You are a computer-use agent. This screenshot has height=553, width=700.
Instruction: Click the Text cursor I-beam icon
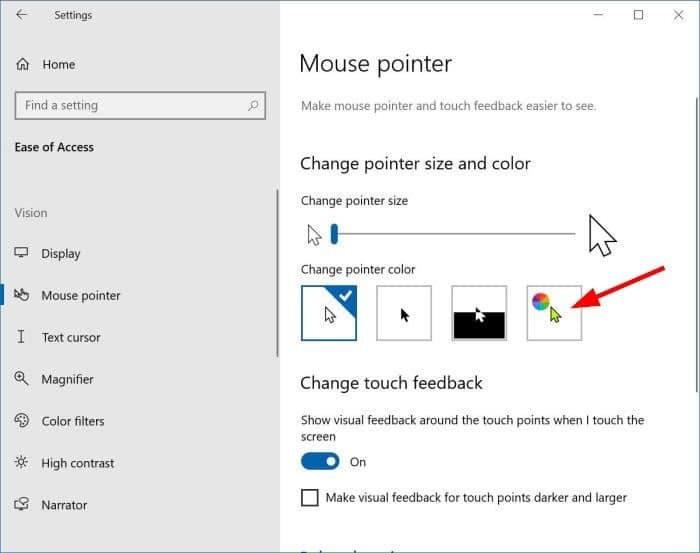(21, 336)
